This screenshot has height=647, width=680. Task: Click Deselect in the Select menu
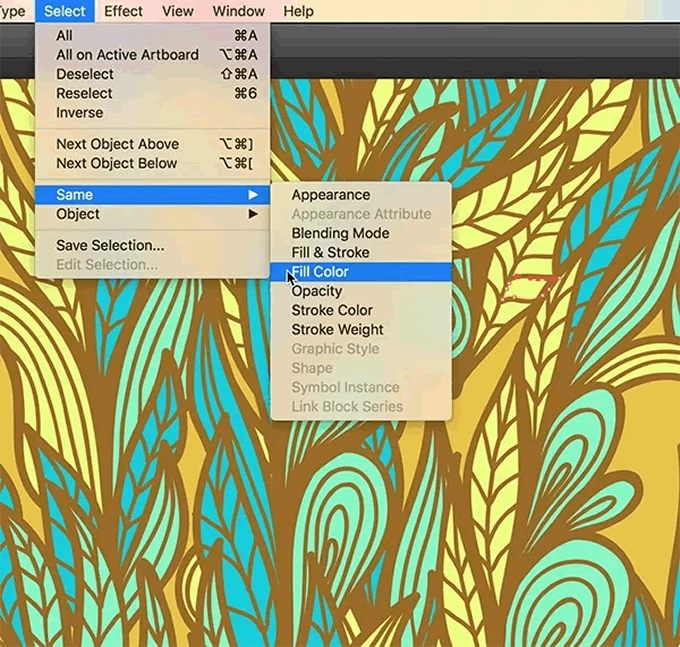[85, 74]
